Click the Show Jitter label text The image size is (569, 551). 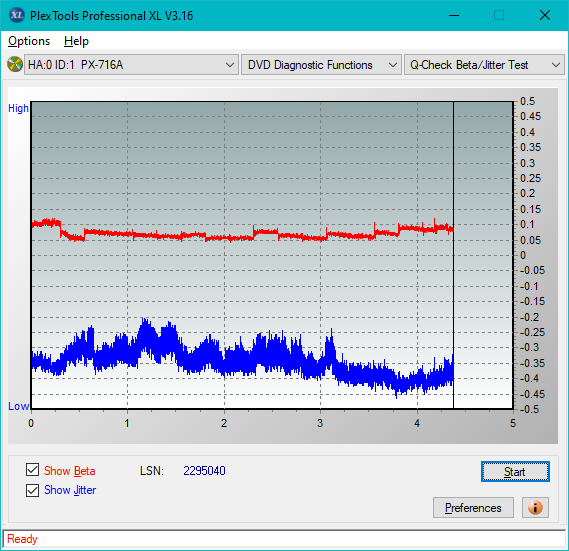pos(70,490)
